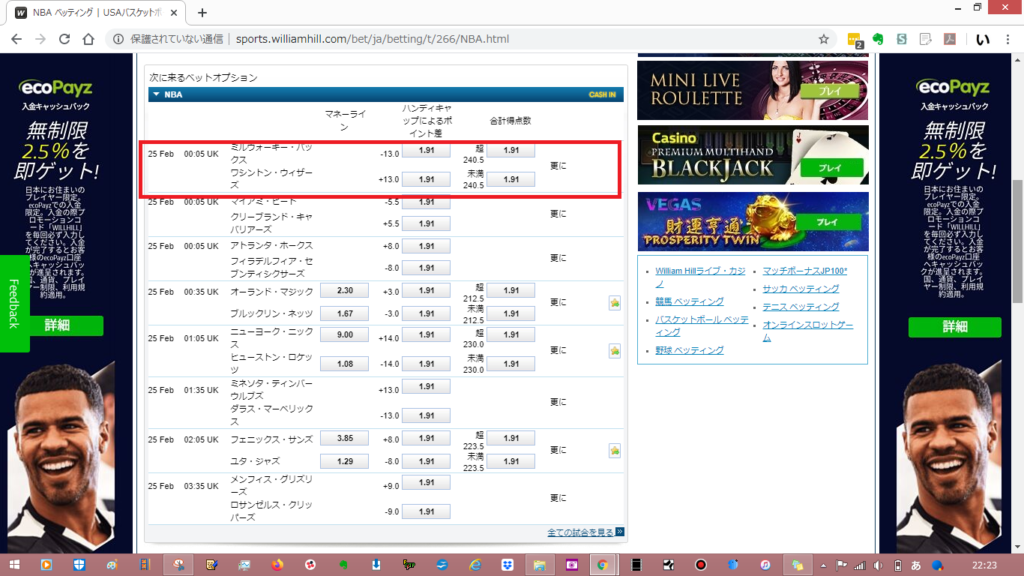Open the Windows Start menu
The height and width of the screenshot is (576, 1024).
tap(14, 565)
